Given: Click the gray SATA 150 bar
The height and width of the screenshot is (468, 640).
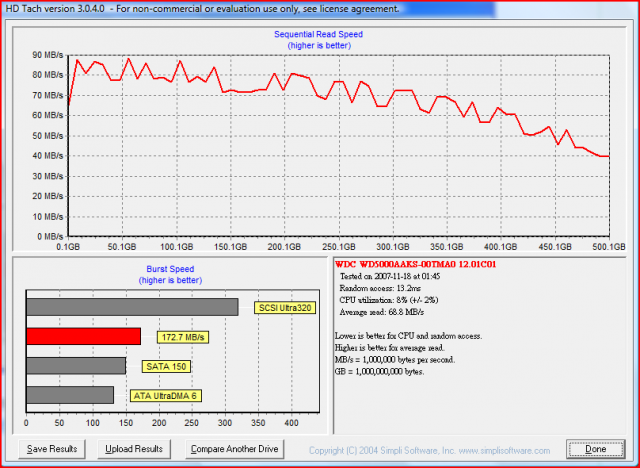Looking at the screenshot, I should pyautogui.click(x=76, y=366).
